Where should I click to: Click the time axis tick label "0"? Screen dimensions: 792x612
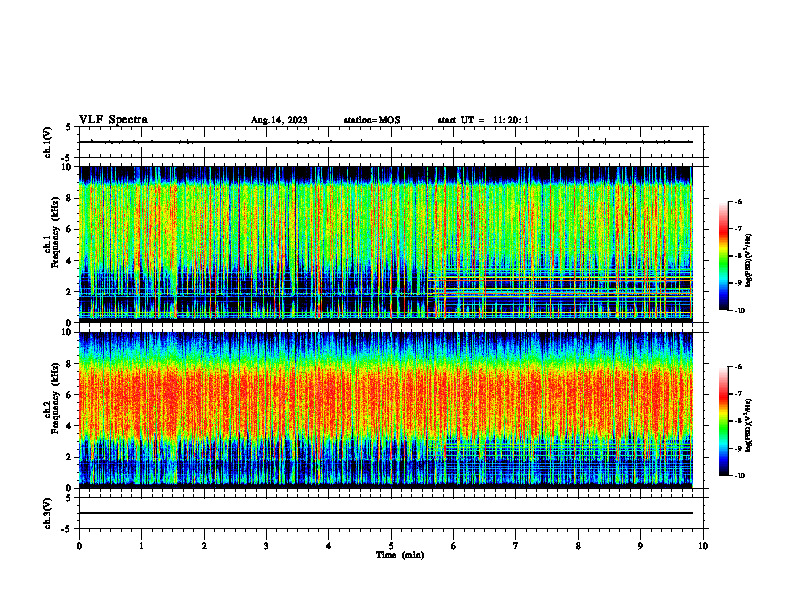pyautogui.click(x=79, y=546)
